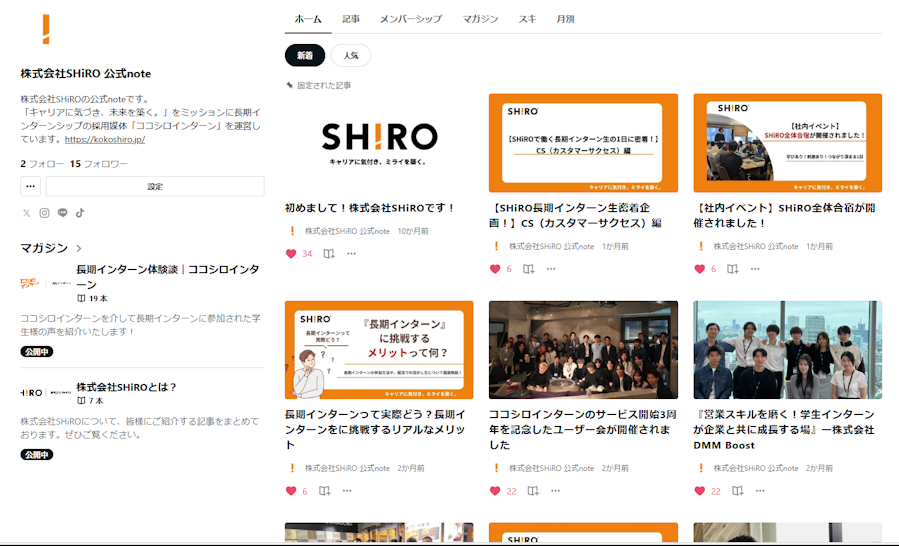
Task: Switch to the 月別 tab
Action: point(565,19)
